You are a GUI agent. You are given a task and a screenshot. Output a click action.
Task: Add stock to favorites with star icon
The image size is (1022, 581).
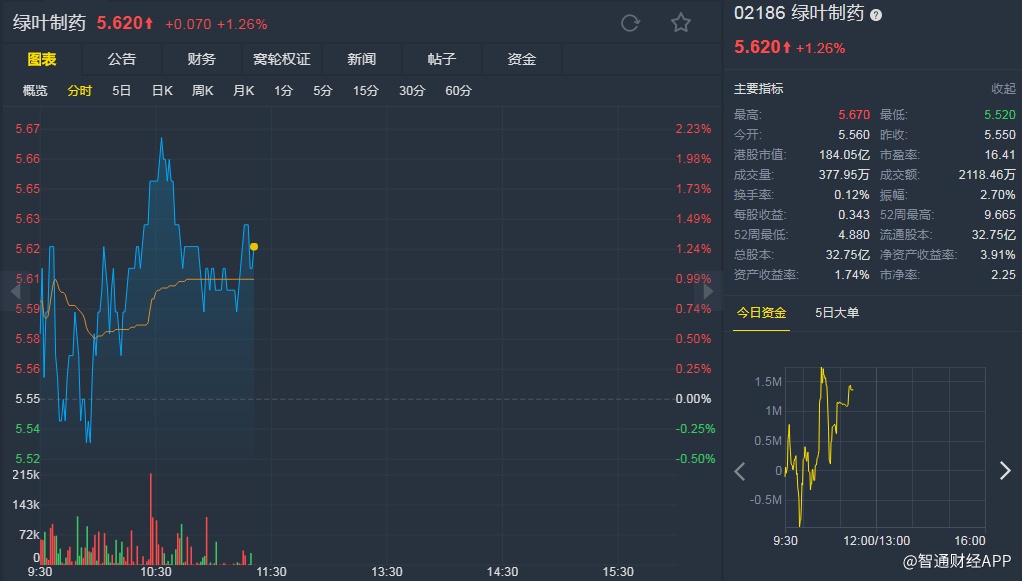[x=681, y=23]
